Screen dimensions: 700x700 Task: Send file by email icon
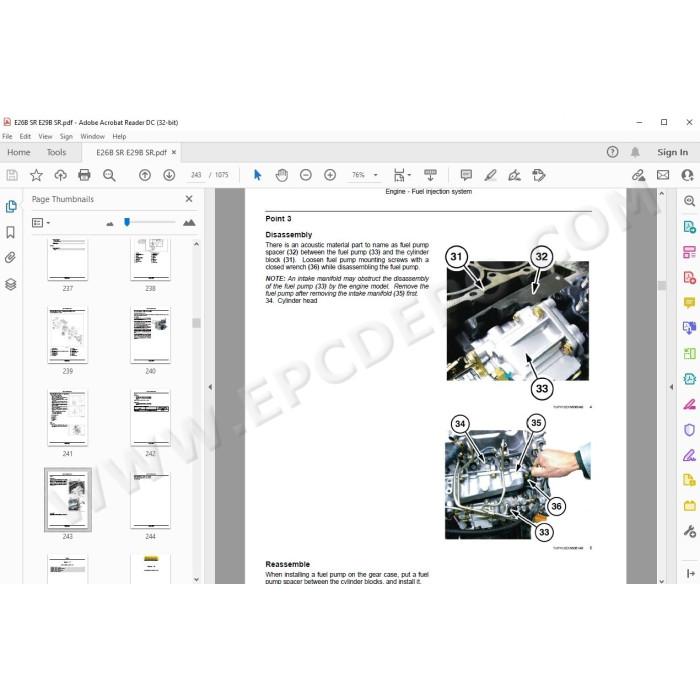[663, 175]
